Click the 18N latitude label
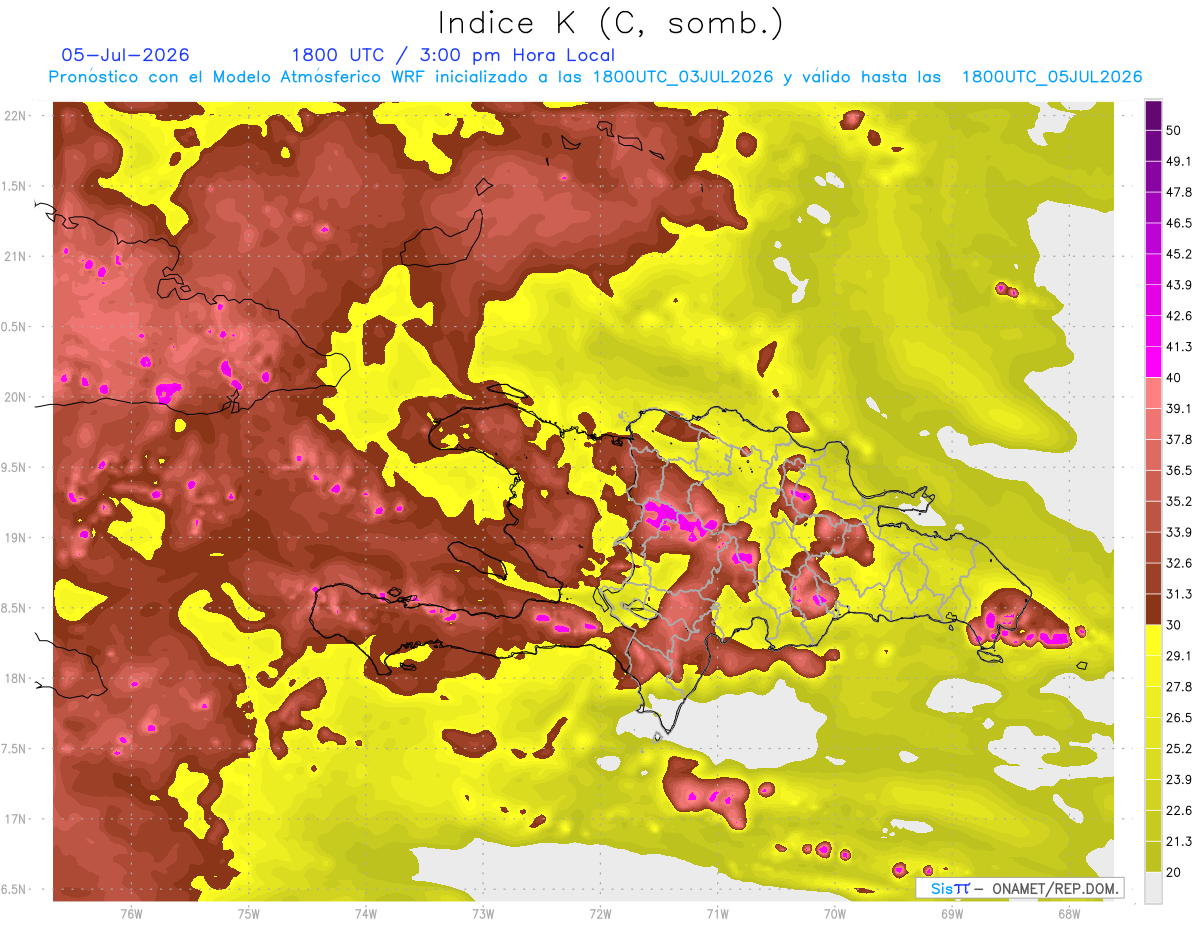This screenshot has height=927, width=1200. (15, 678)
